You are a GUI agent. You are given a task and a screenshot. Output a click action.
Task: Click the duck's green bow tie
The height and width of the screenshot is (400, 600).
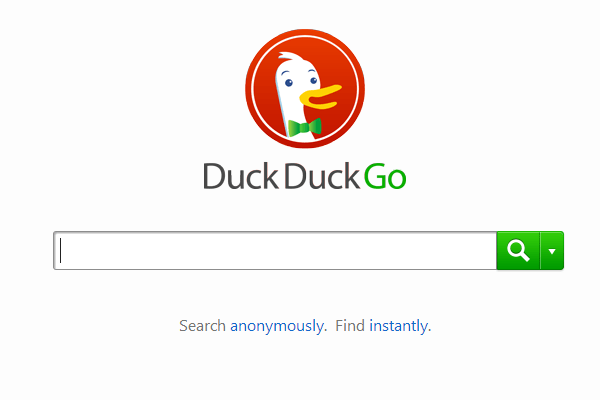tap(304, 127)
